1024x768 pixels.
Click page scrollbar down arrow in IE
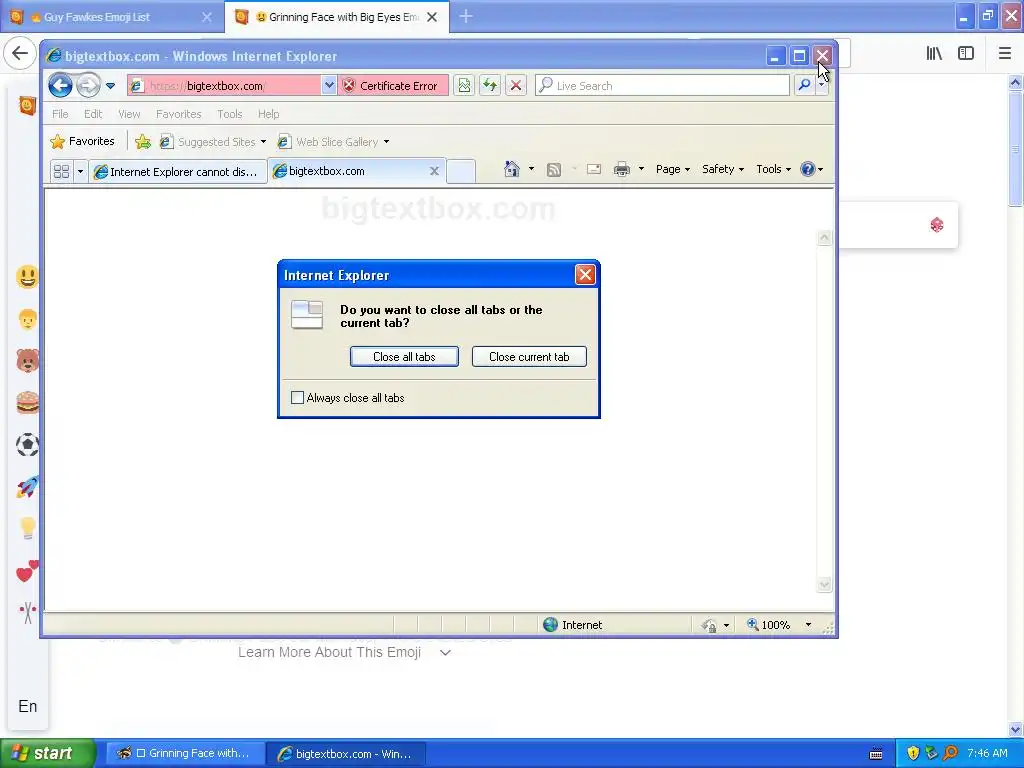pos(824,584)
